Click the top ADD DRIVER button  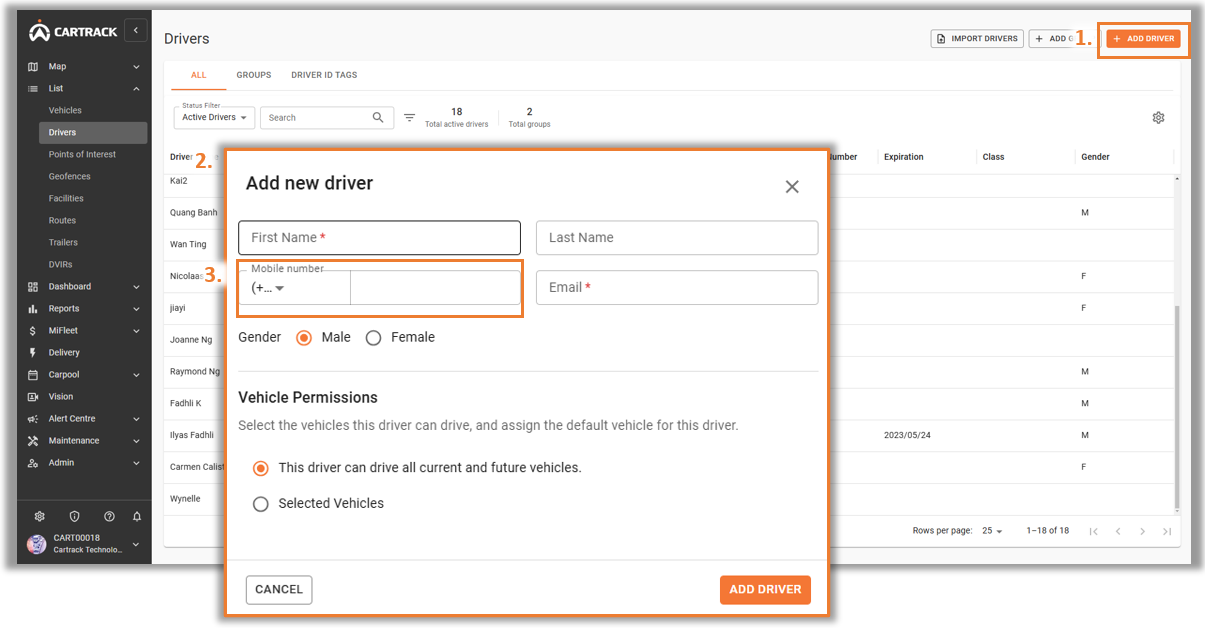tap(1143, 39)
